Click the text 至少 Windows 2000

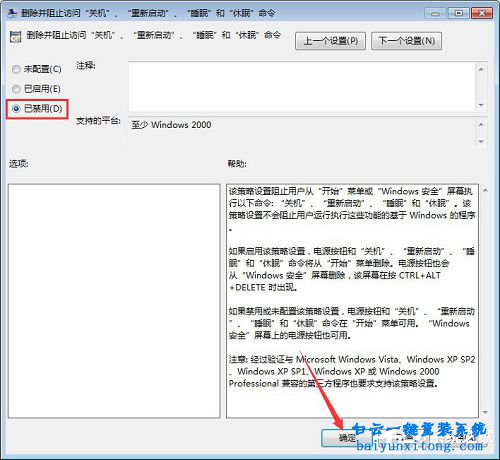pos(171,125)
